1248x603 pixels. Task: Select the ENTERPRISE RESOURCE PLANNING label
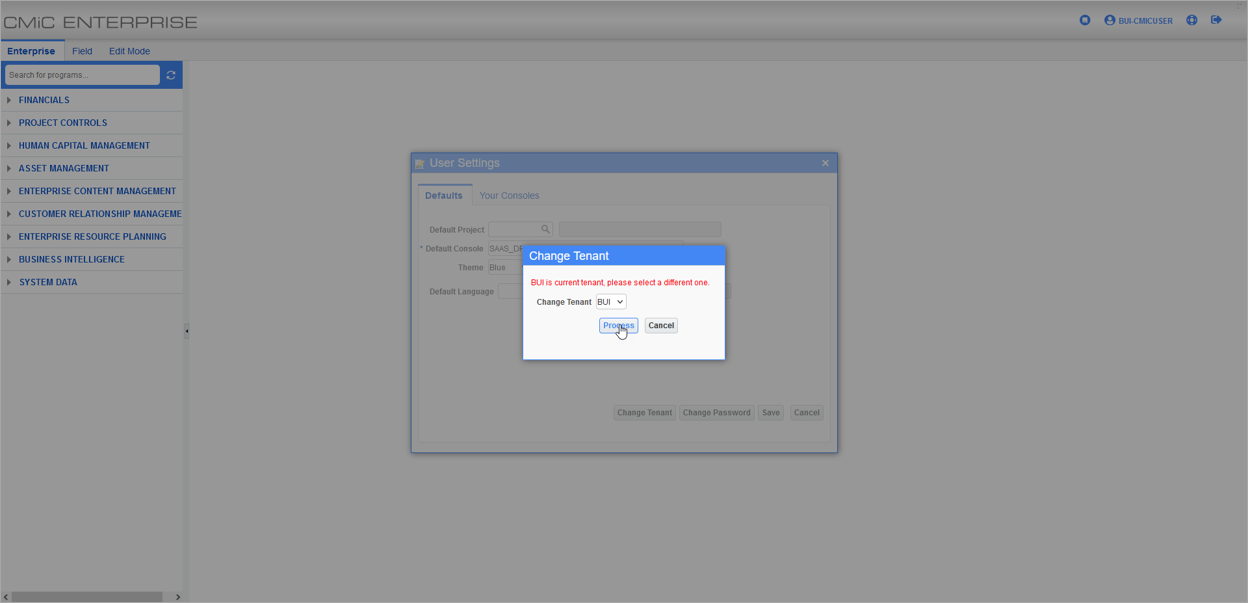pos(92,237)
